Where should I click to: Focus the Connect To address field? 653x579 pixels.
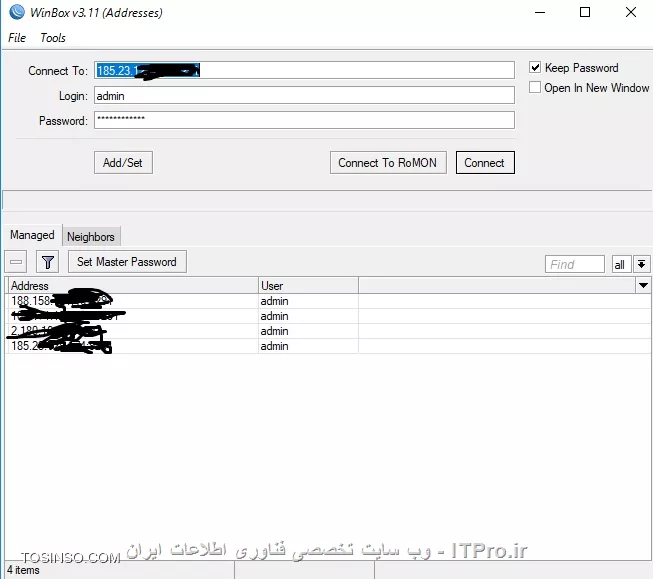point(304,70)
